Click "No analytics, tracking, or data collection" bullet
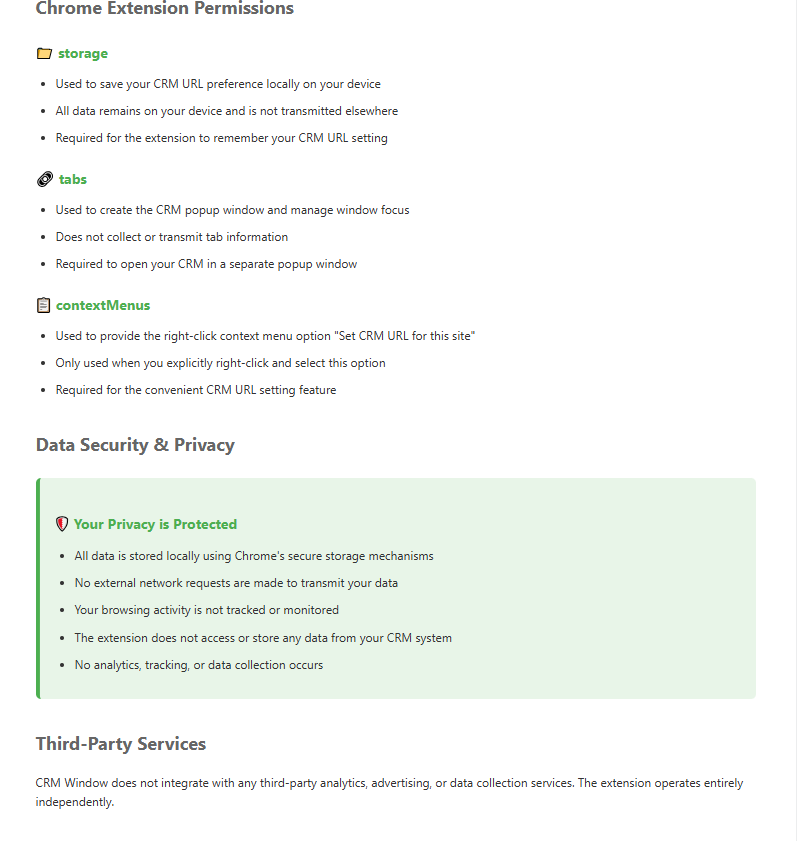 (199, 665)
